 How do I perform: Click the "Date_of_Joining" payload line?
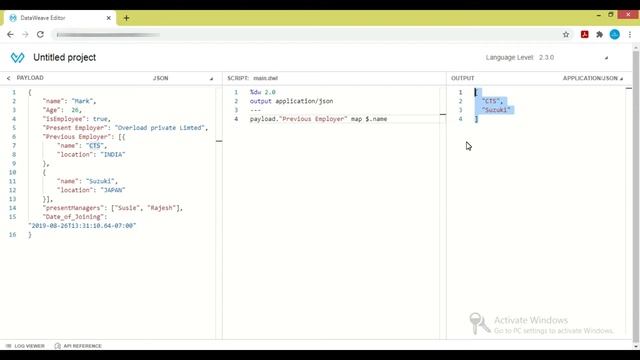pos(75,217)
